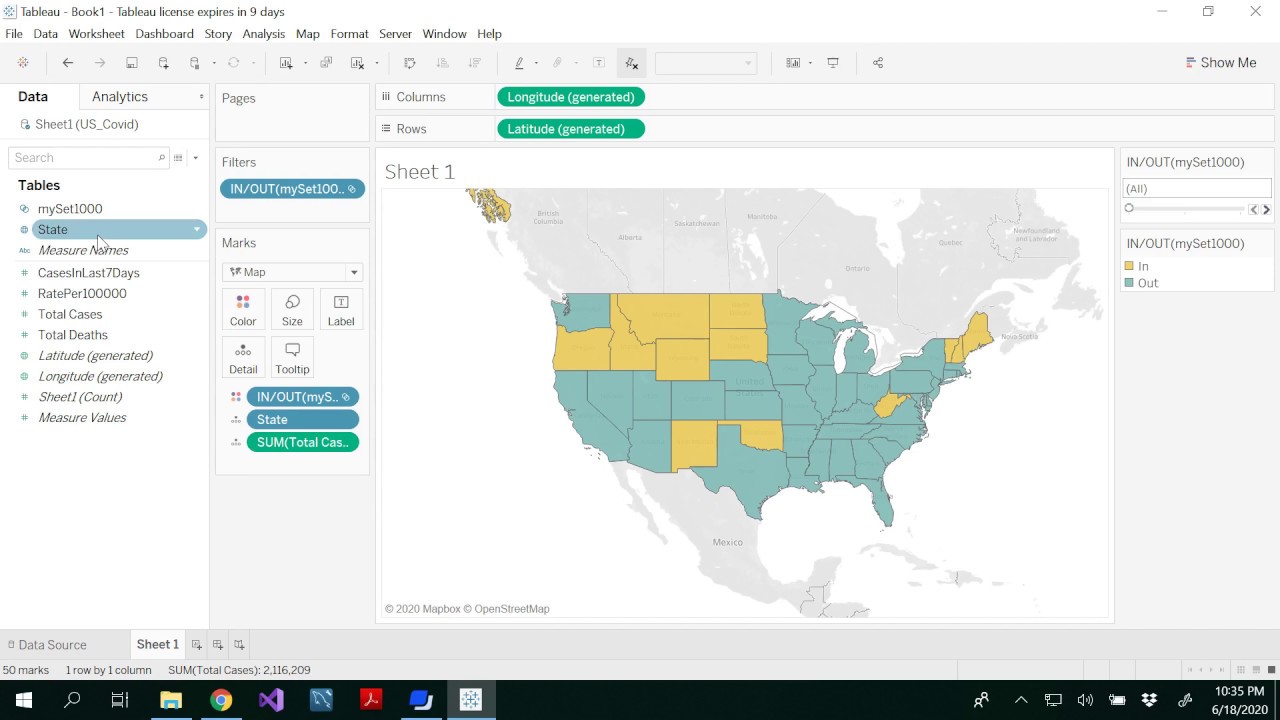The height and width of the screenshot is (720, 1280).
Task: Expand the Data/Analytics pane options arrow
Action: 201,97
